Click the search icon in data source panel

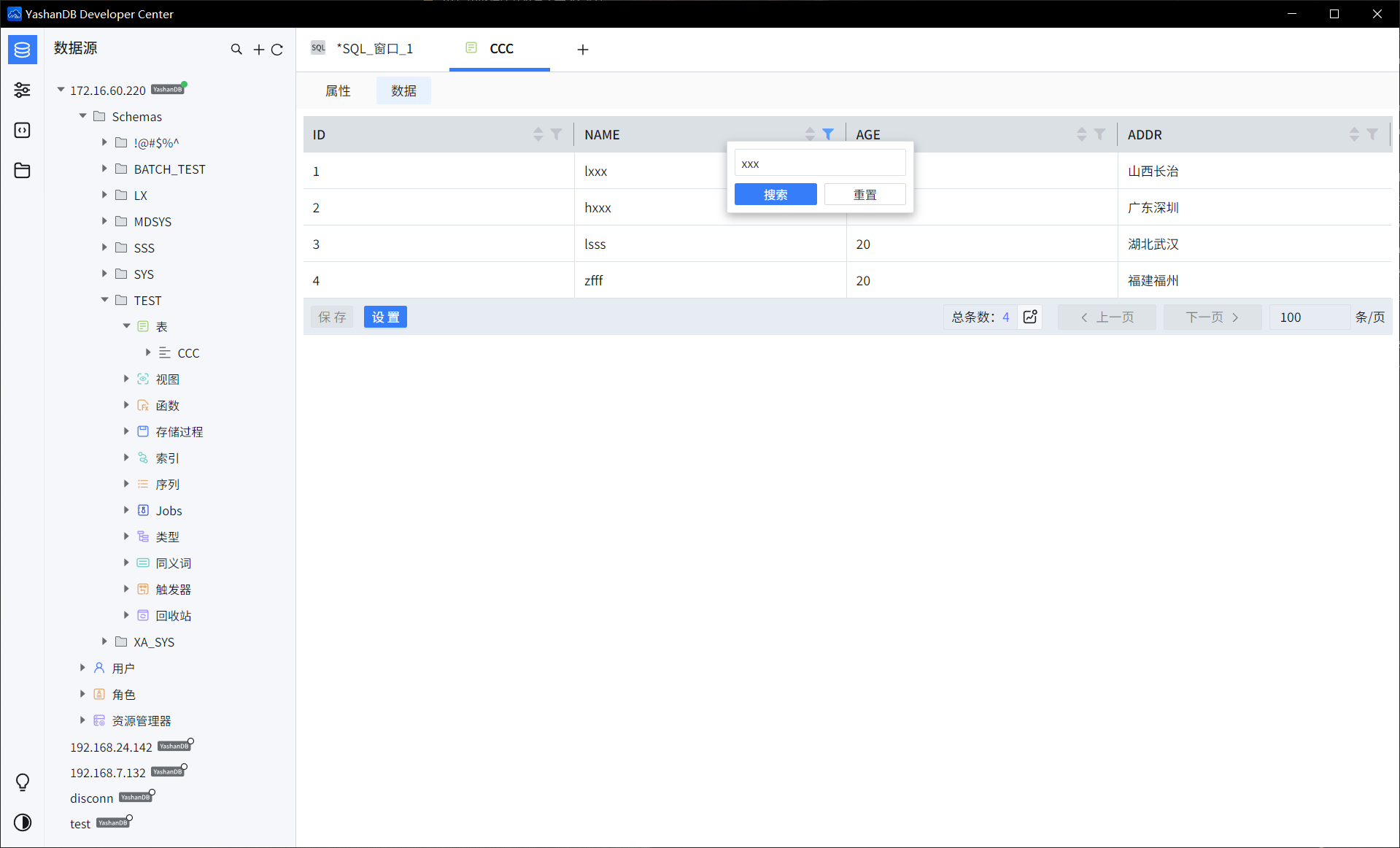236,49
